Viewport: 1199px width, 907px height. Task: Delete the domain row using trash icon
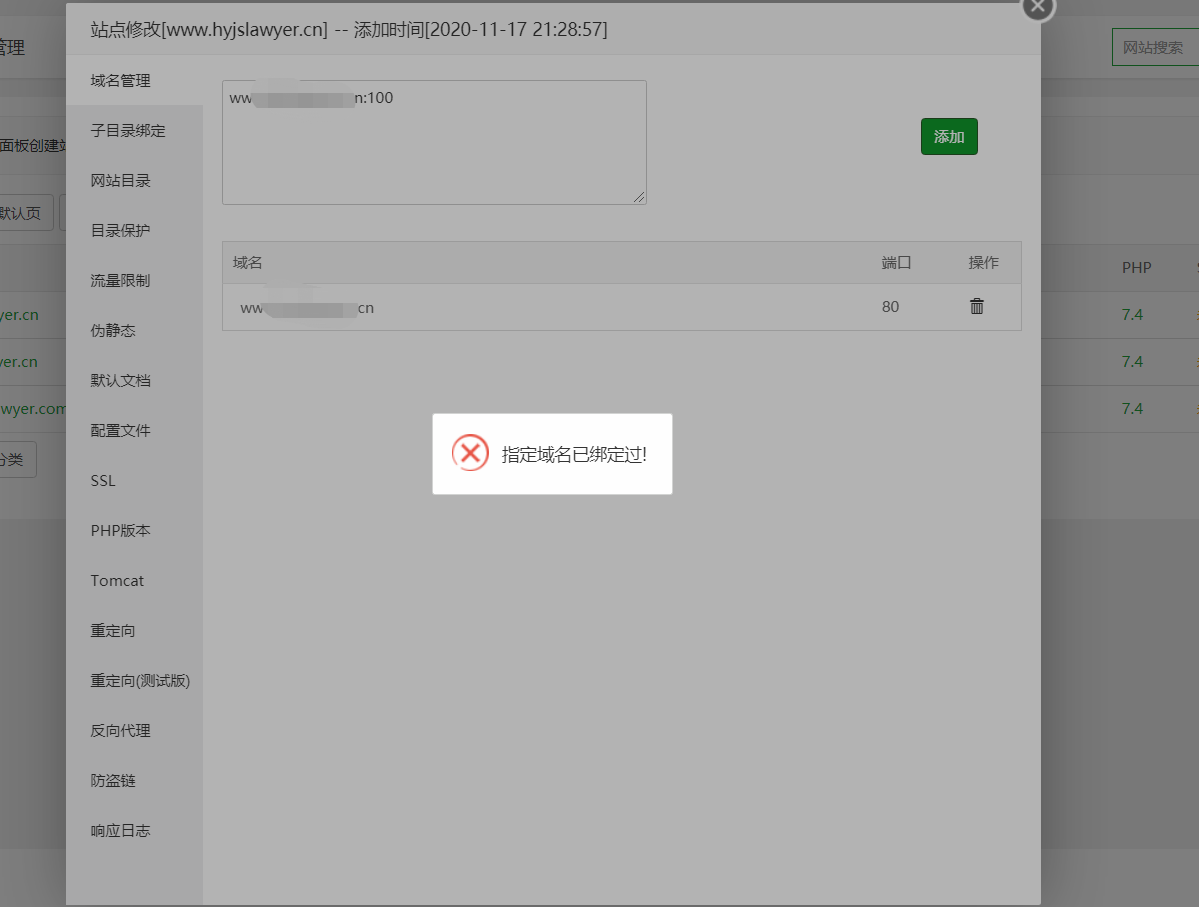[976, 307]
